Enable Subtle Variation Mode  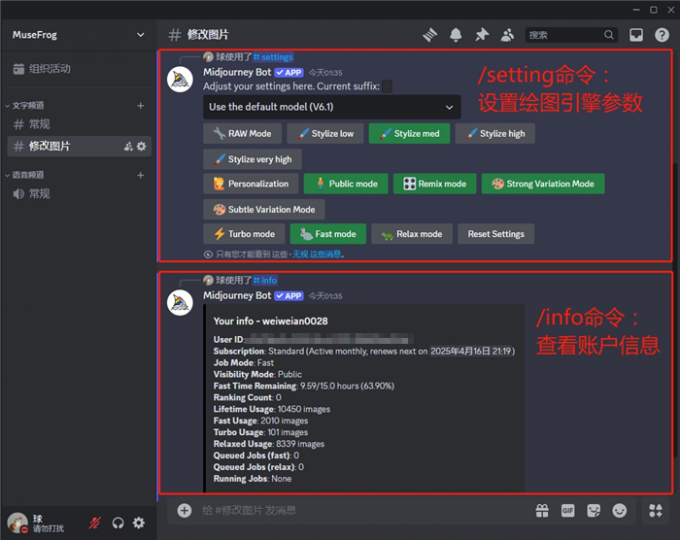pos(264,209)
